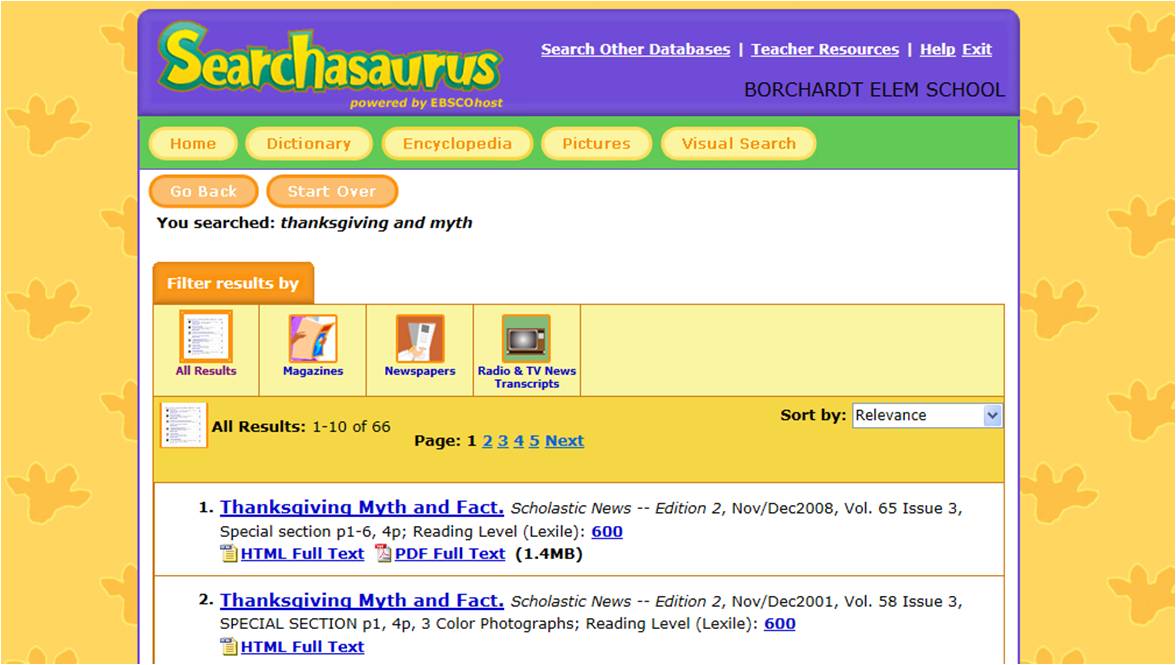Open the Dictionary tab

click(308, 143)
